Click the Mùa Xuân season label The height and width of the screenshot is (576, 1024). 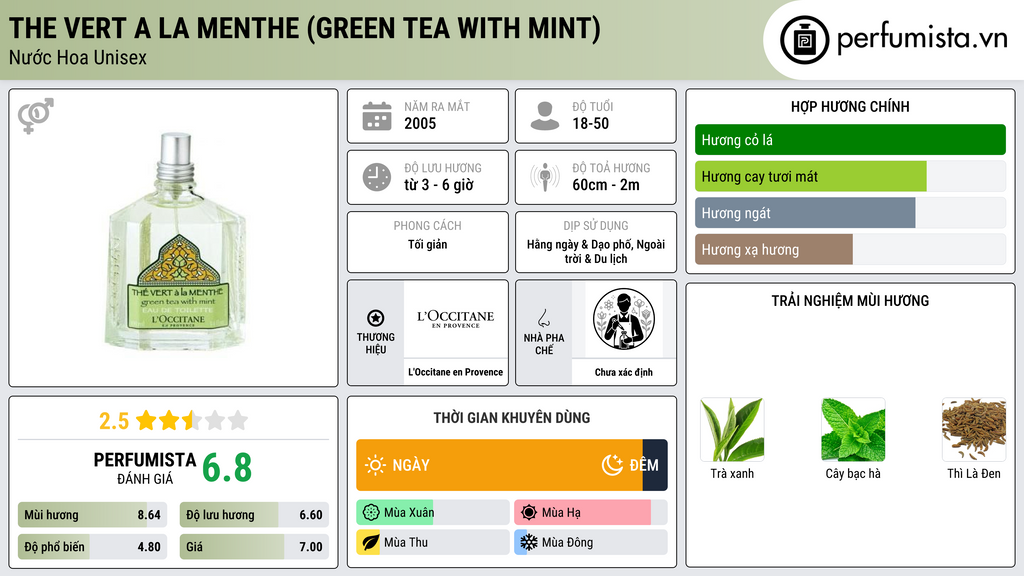click(x=409, y=513)
